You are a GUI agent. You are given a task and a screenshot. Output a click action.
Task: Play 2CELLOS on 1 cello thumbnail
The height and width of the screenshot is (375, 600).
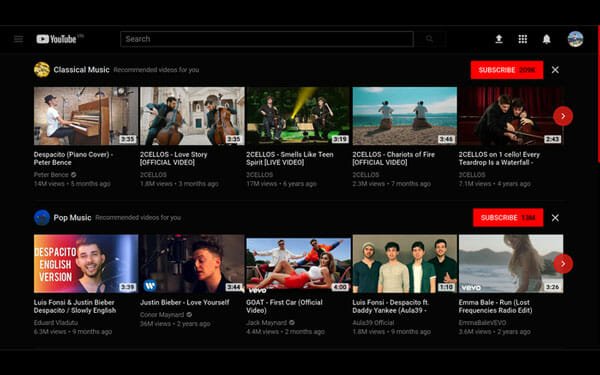click(x=511, y=116)
